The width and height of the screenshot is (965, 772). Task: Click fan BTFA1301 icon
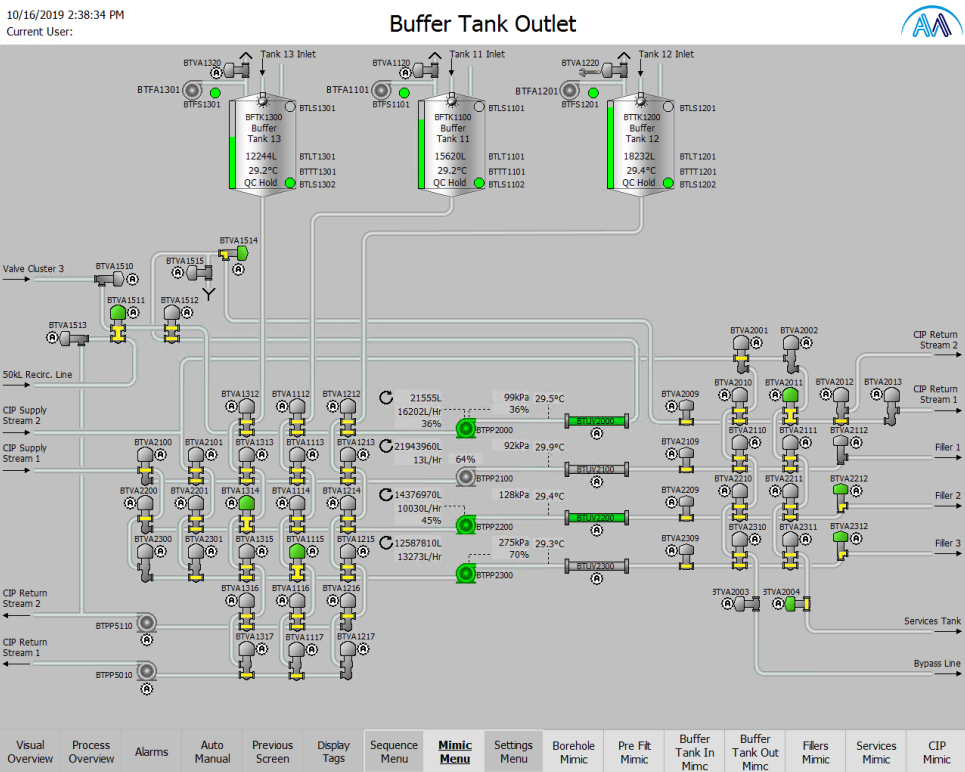pyautogui.click(x=192, y=90)
